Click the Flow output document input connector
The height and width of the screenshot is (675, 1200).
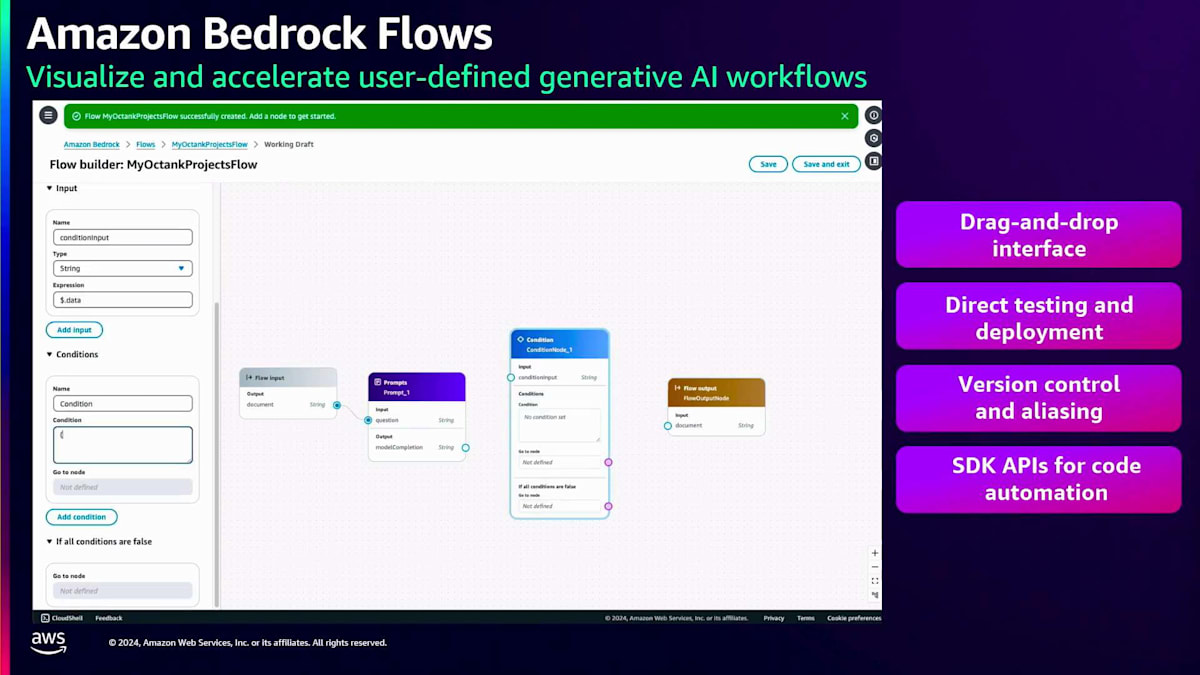click(668, 425)
